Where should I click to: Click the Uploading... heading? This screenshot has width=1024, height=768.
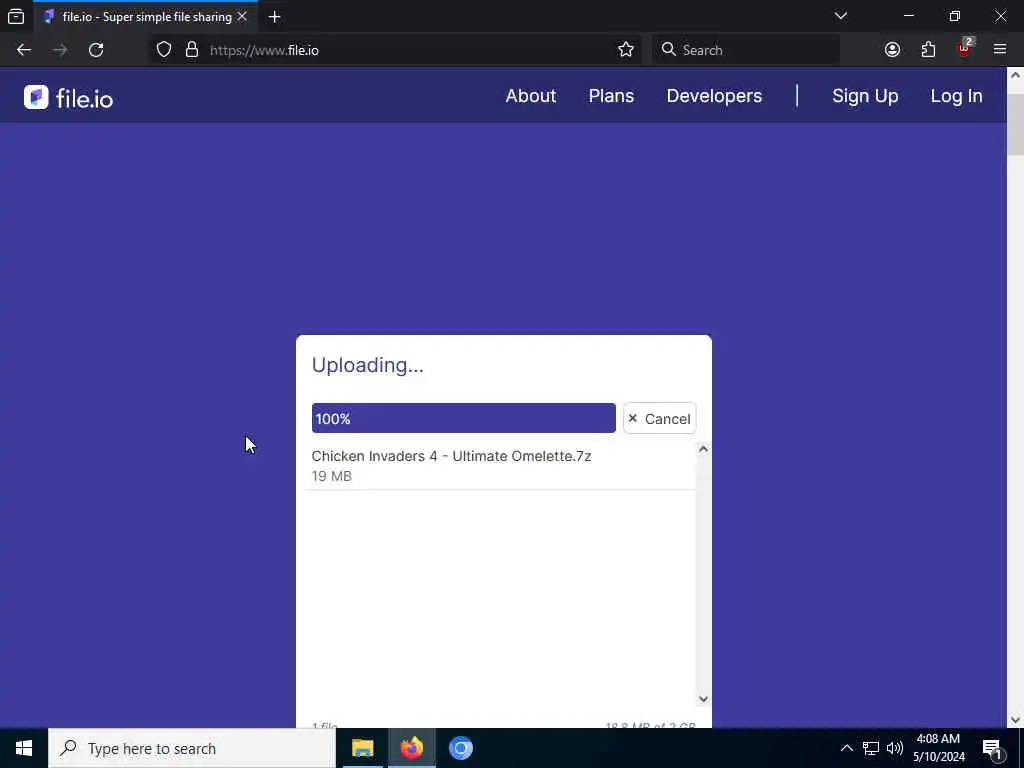click(368, 365)
